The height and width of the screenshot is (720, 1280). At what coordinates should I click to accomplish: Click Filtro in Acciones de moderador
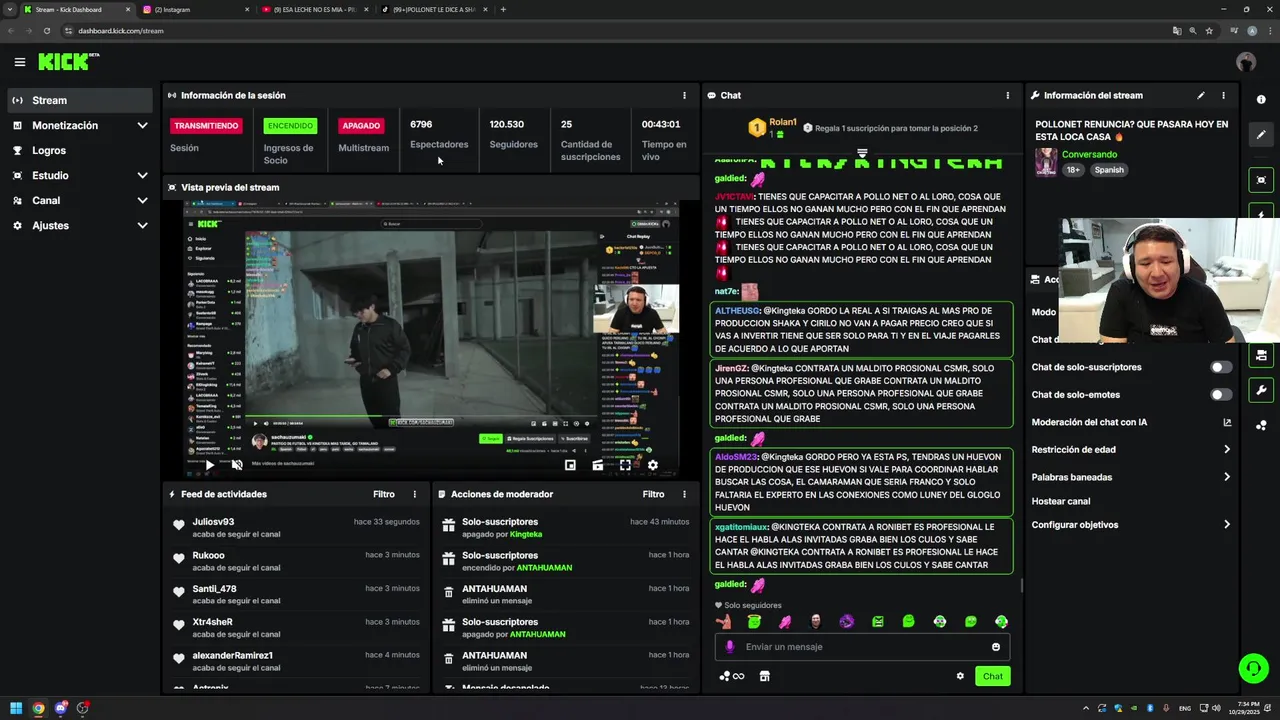click(x=653, y=494)
